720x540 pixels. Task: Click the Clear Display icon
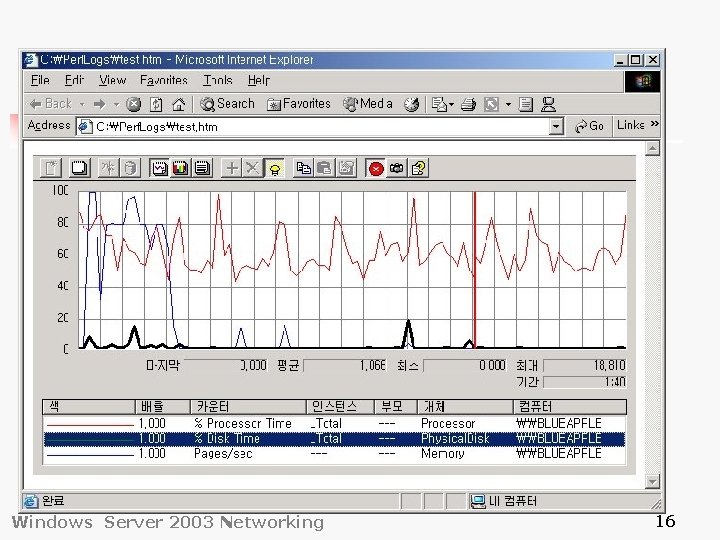(x=79, y=168)
